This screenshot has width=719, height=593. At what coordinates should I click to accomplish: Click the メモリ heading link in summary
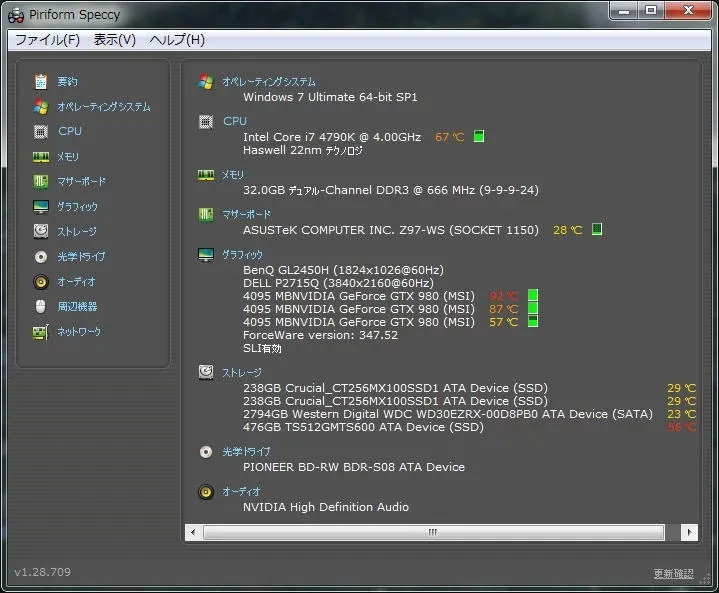(233, 175)
